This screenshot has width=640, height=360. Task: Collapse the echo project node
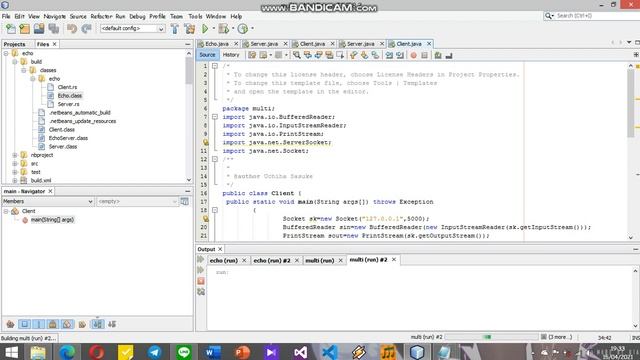click(x=6, y=53)
